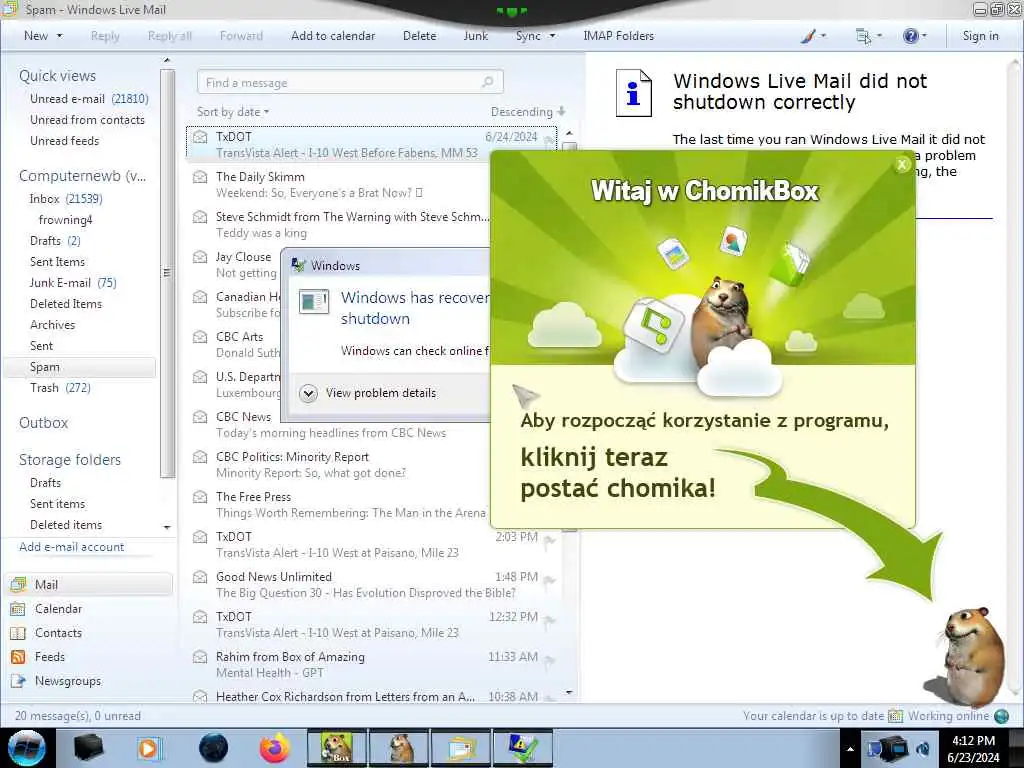1024x768 pixels.
Task: Click Reply in the toolbar
Action: [105, 36]
